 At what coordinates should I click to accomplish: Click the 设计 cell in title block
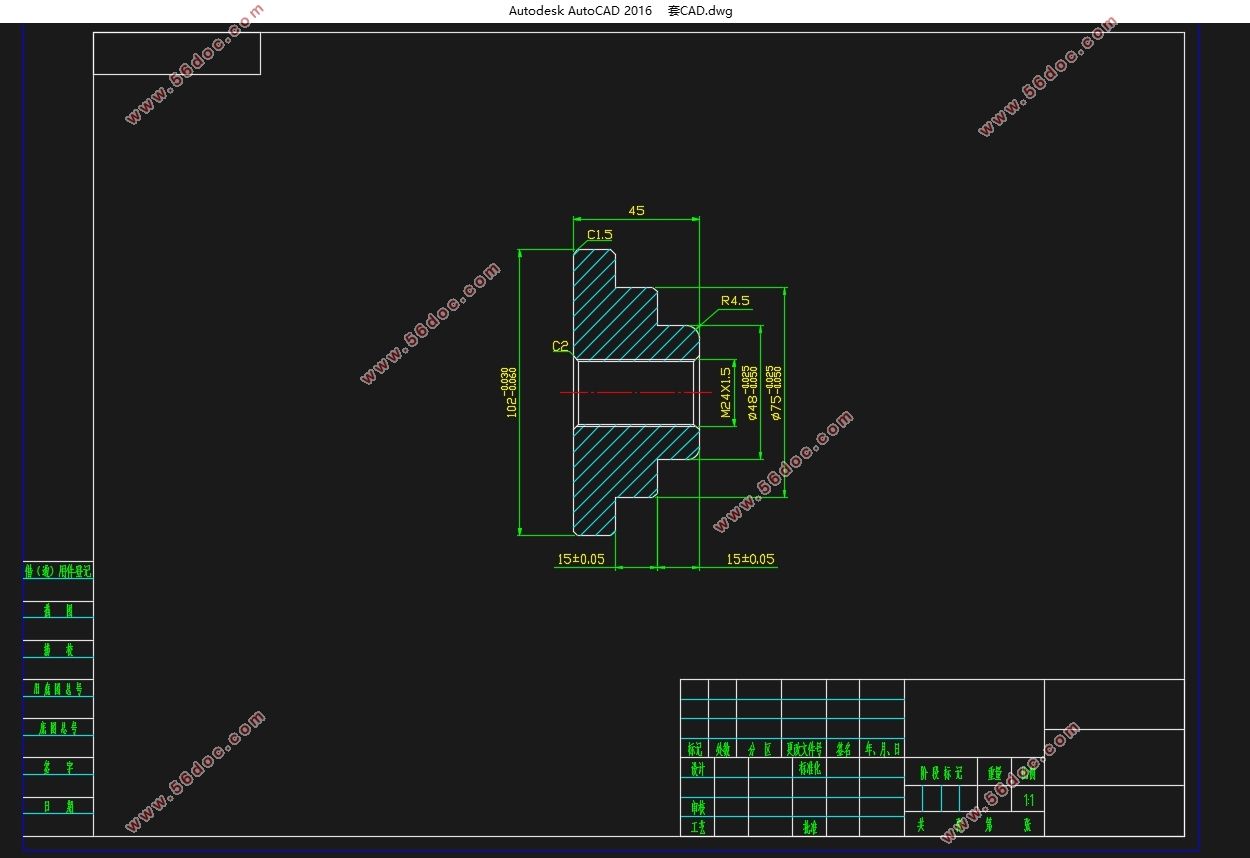(x=697, y=770)
